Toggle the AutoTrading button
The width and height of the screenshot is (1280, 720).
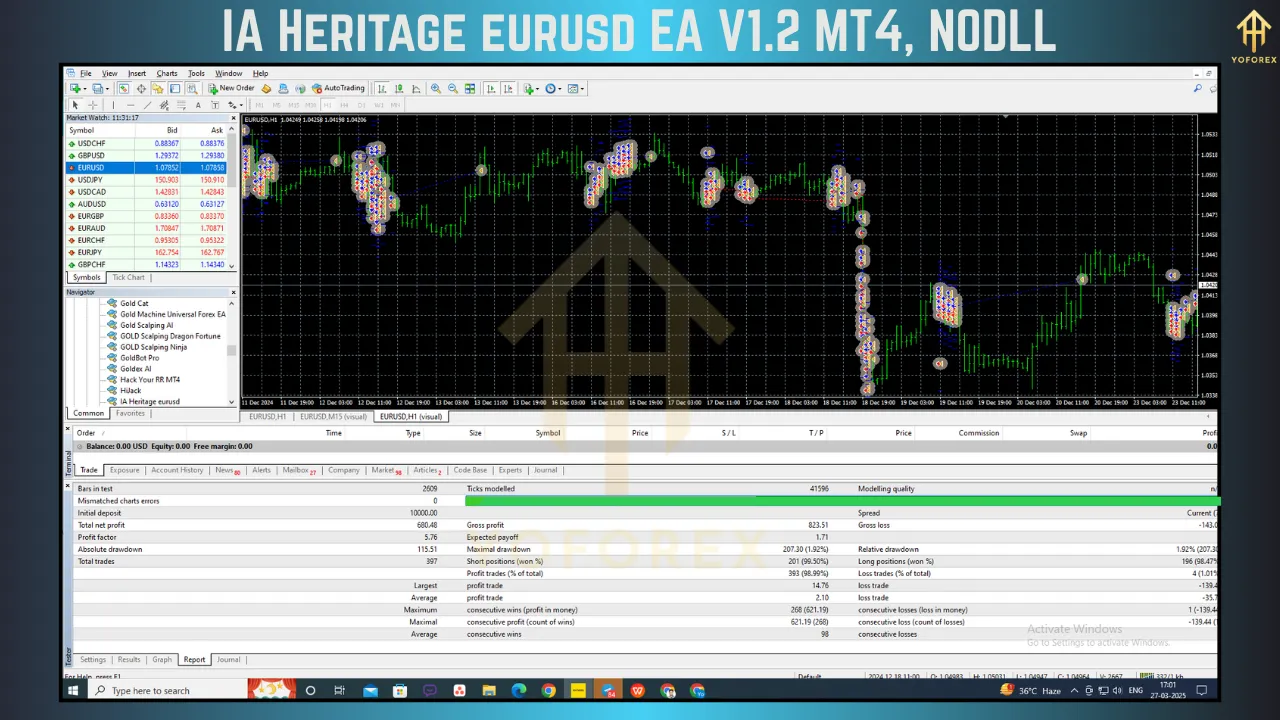tap(338, 88)
